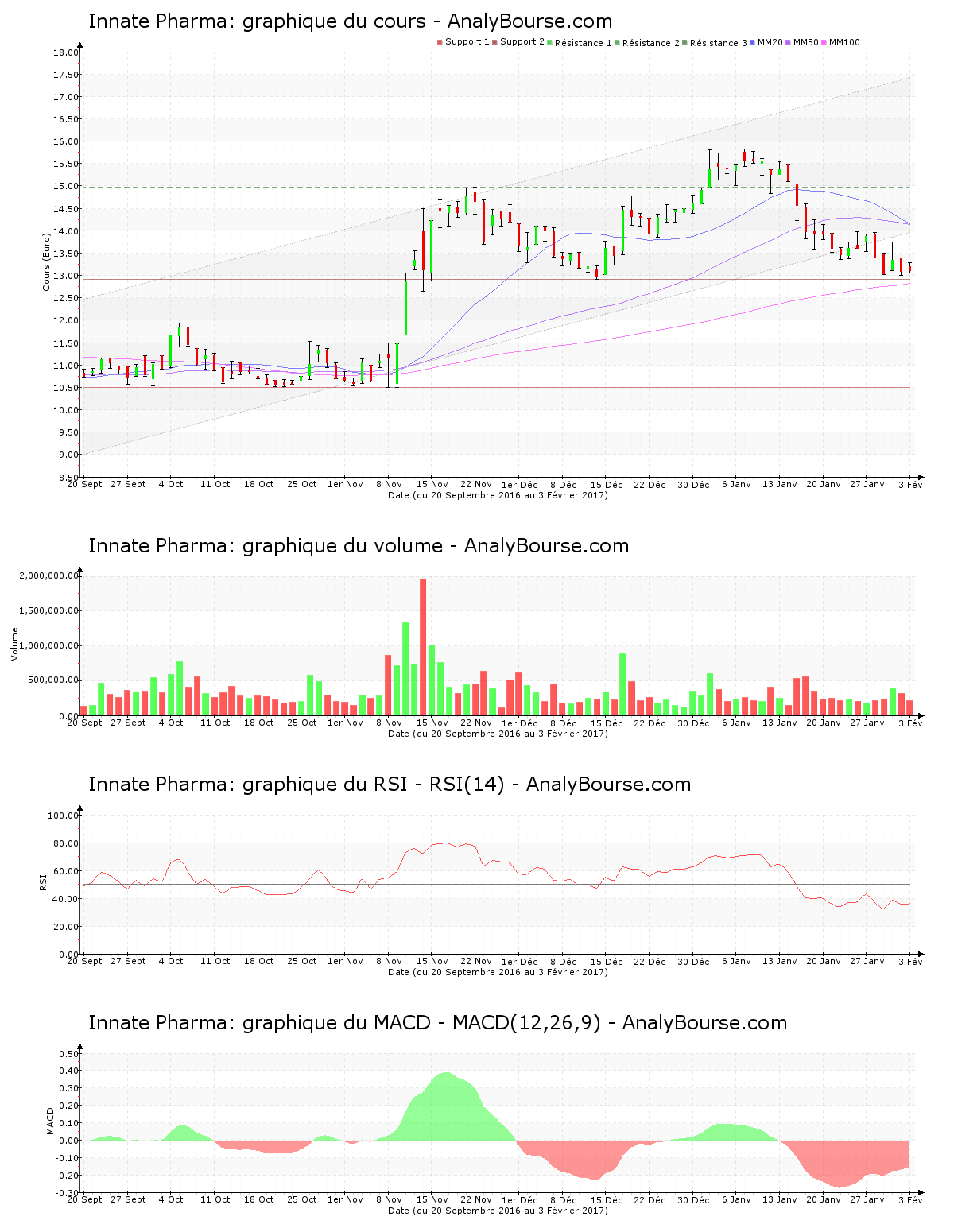Click the date range caption under price chart
Screen dimensions: 954x1232
click(498, 495)
